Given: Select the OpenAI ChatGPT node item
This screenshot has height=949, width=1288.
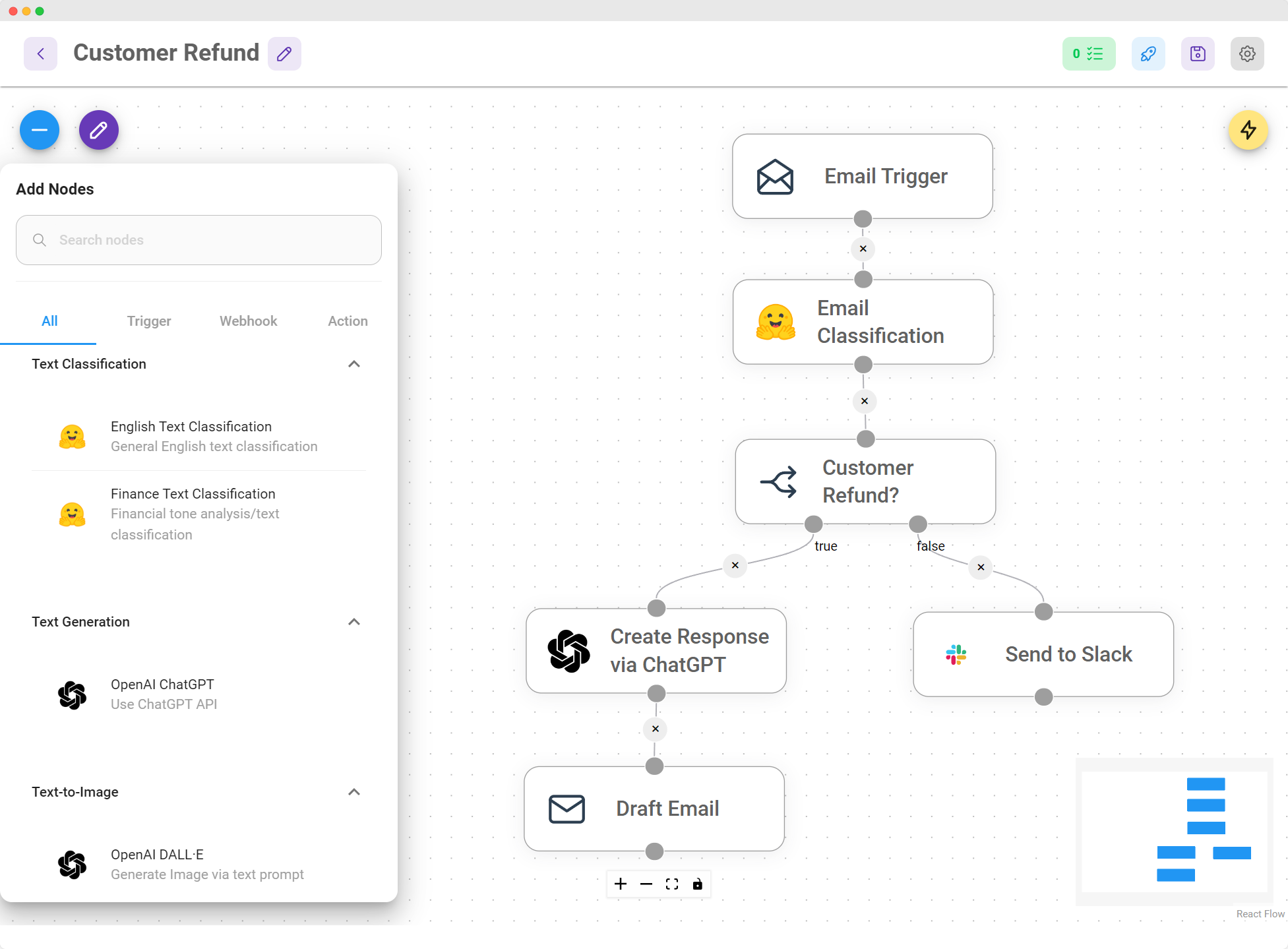Looking at the screenshot, I should click(163, 694).
